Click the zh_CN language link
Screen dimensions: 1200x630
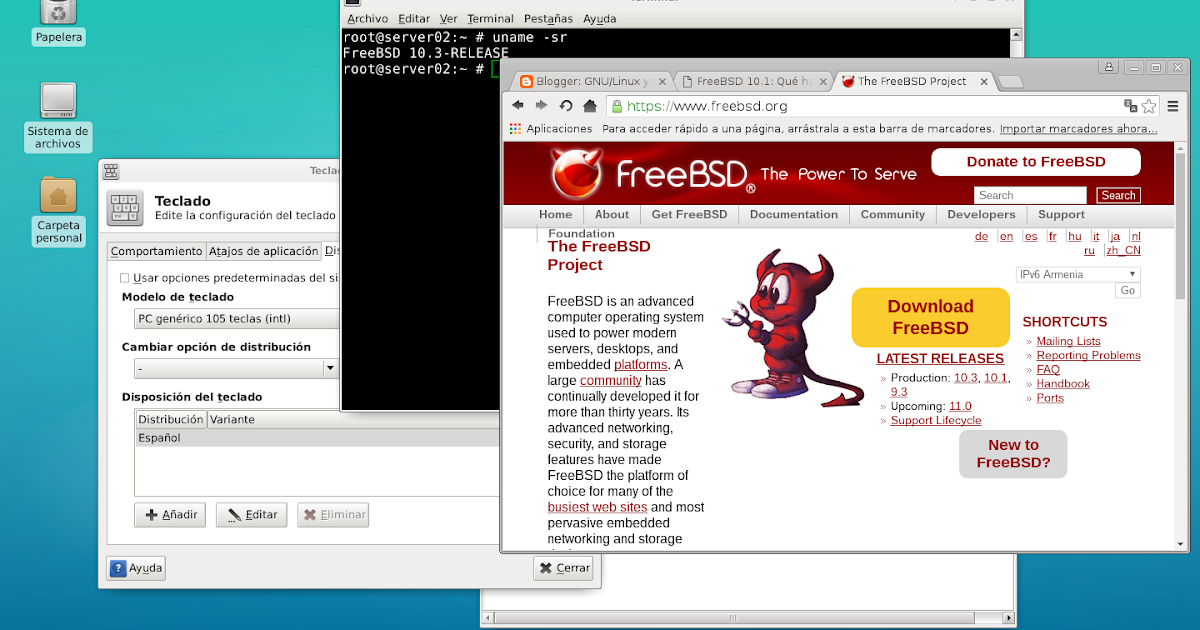click(1123, 250)
